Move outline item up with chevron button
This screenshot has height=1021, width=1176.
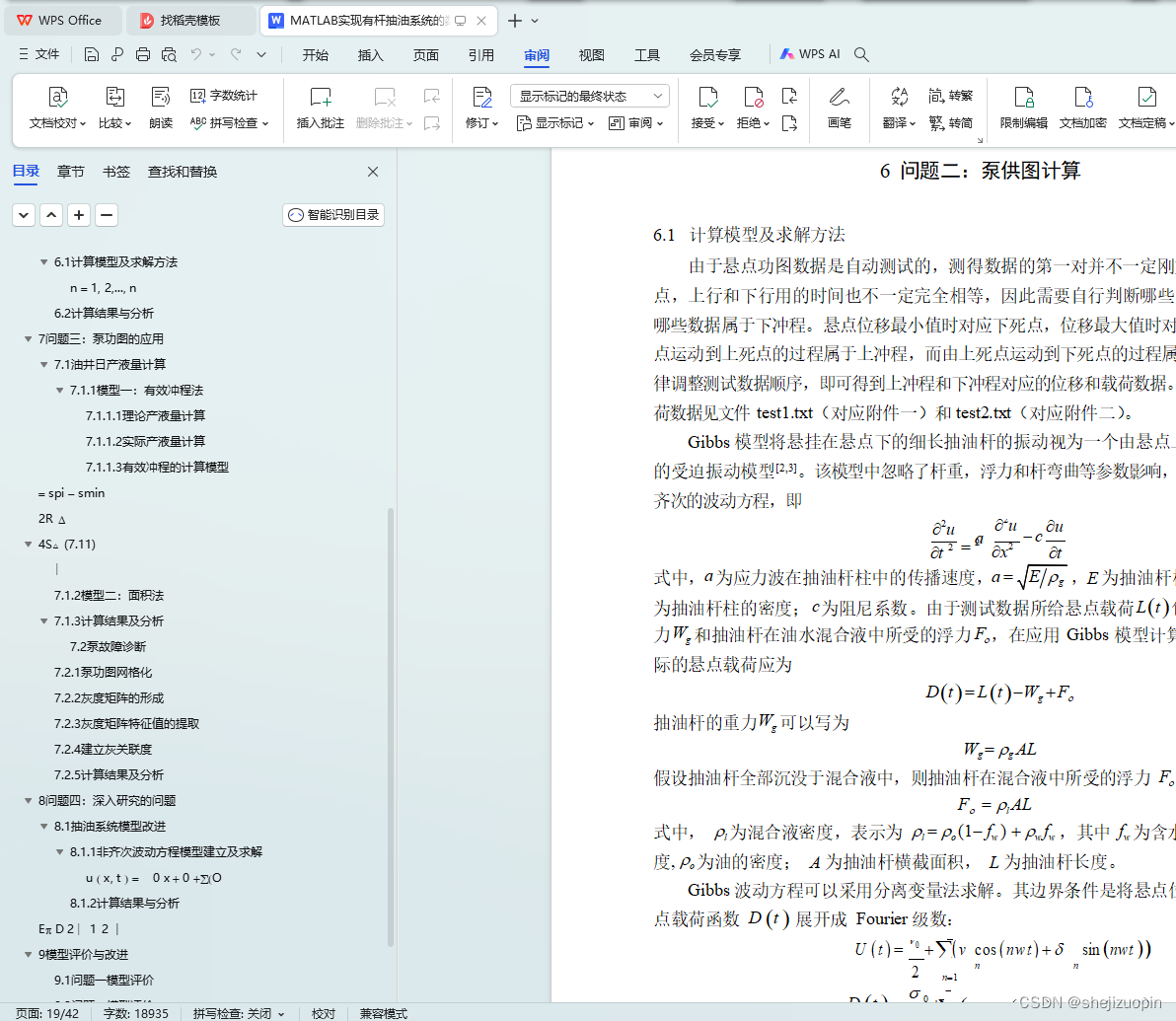point(51,215)
